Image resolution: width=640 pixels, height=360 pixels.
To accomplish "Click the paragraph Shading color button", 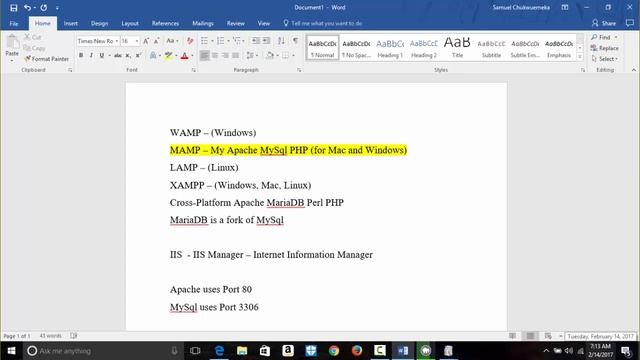I will [x=269, y=55].
